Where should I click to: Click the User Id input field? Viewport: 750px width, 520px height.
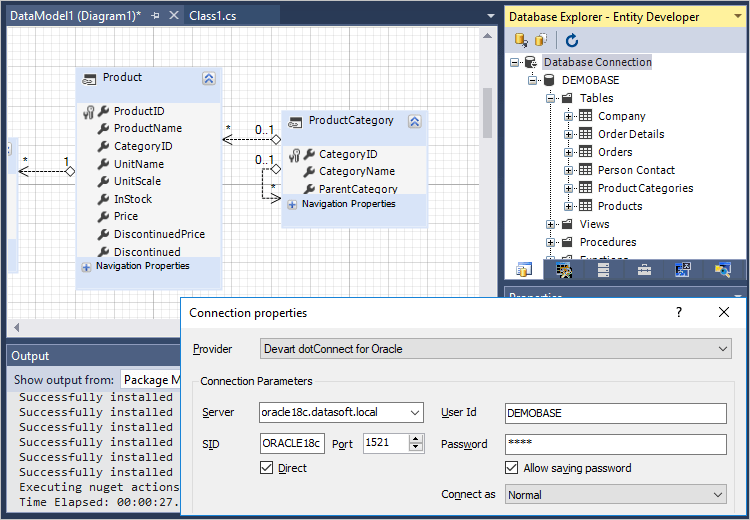[616, 413]
